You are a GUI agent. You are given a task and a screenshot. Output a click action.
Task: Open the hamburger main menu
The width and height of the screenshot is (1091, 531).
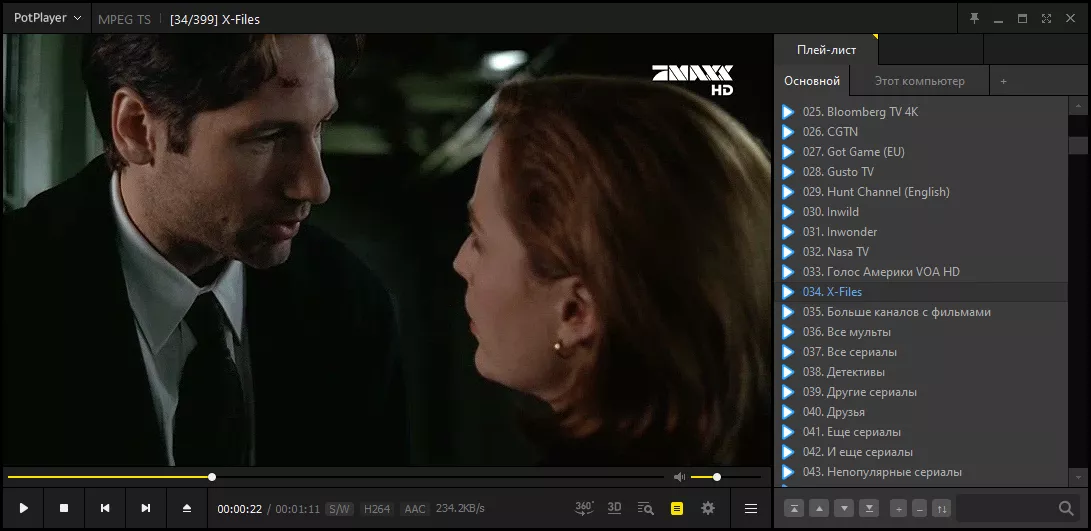[751, 509]
